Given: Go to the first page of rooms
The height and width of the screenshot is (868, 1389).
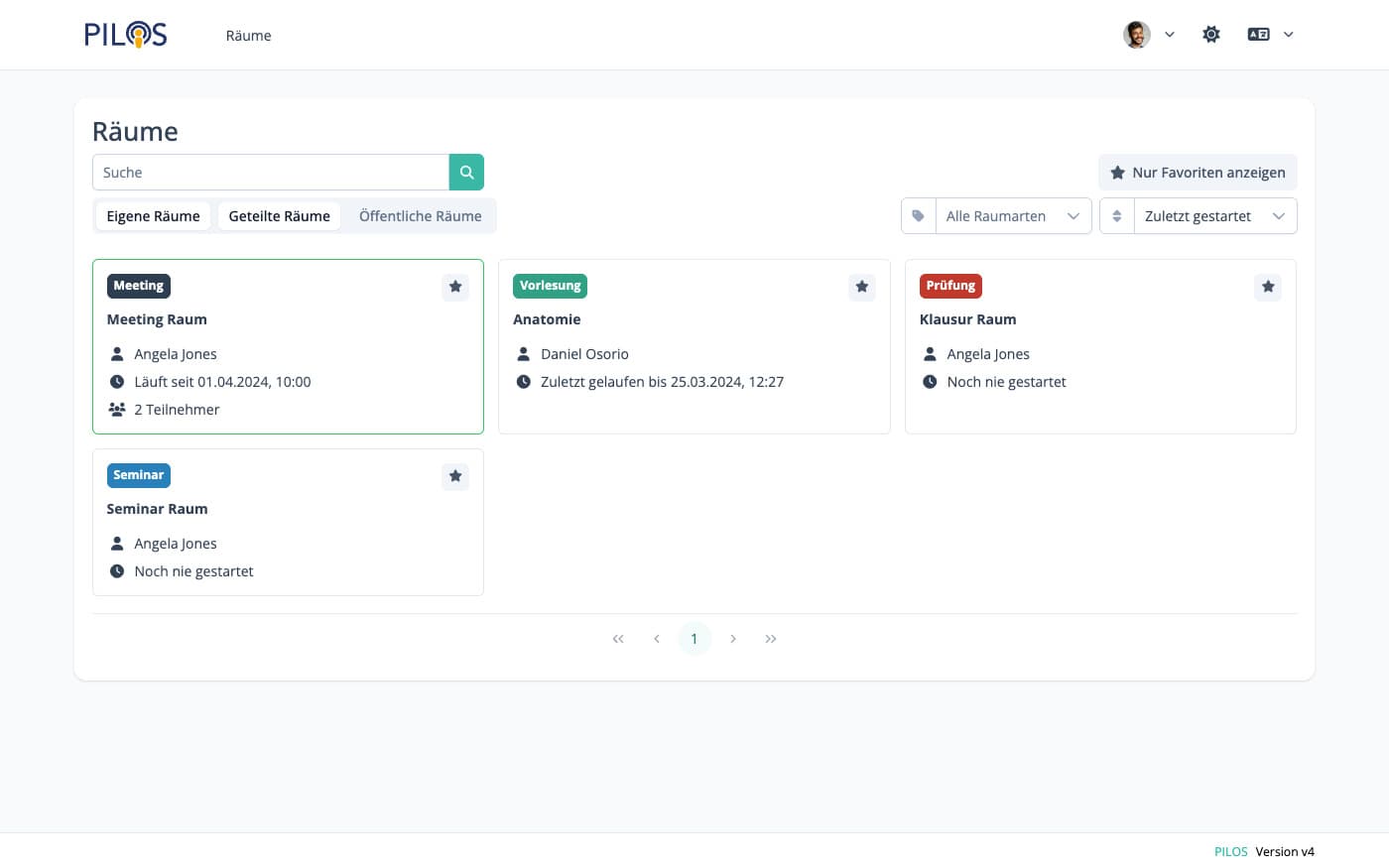Looking at the screenshot, I should pyautogui.click(x=618, y=639).
